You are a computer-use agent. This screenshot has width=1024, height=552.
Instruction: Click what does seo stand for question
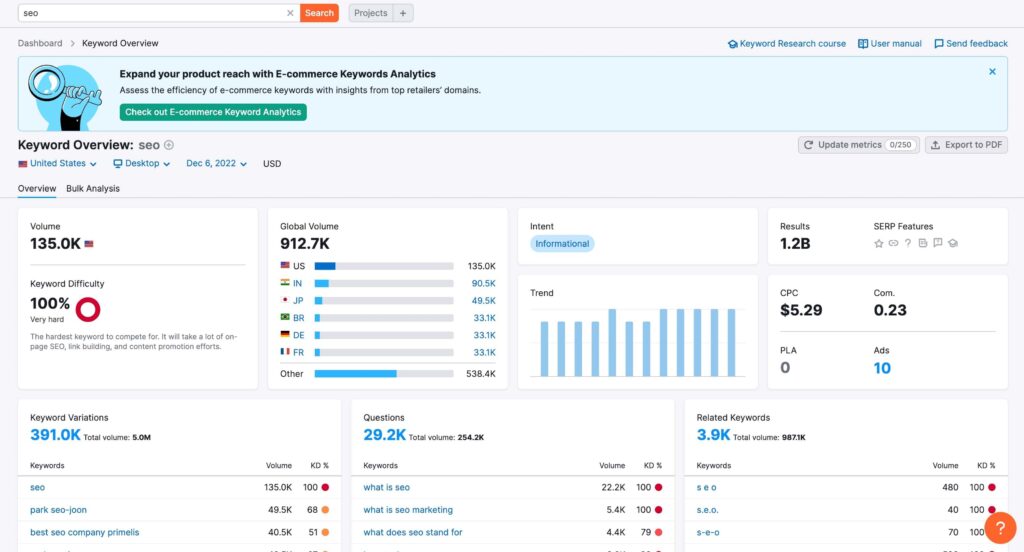[413, 532]
